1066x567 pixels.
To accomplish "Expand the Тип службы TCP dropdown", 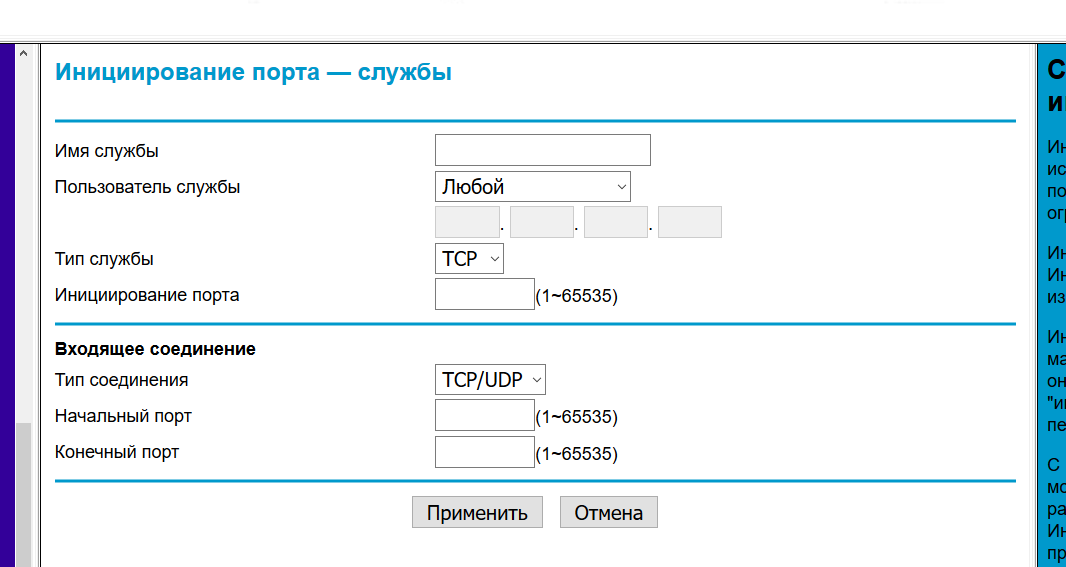I will click(469, 259).
